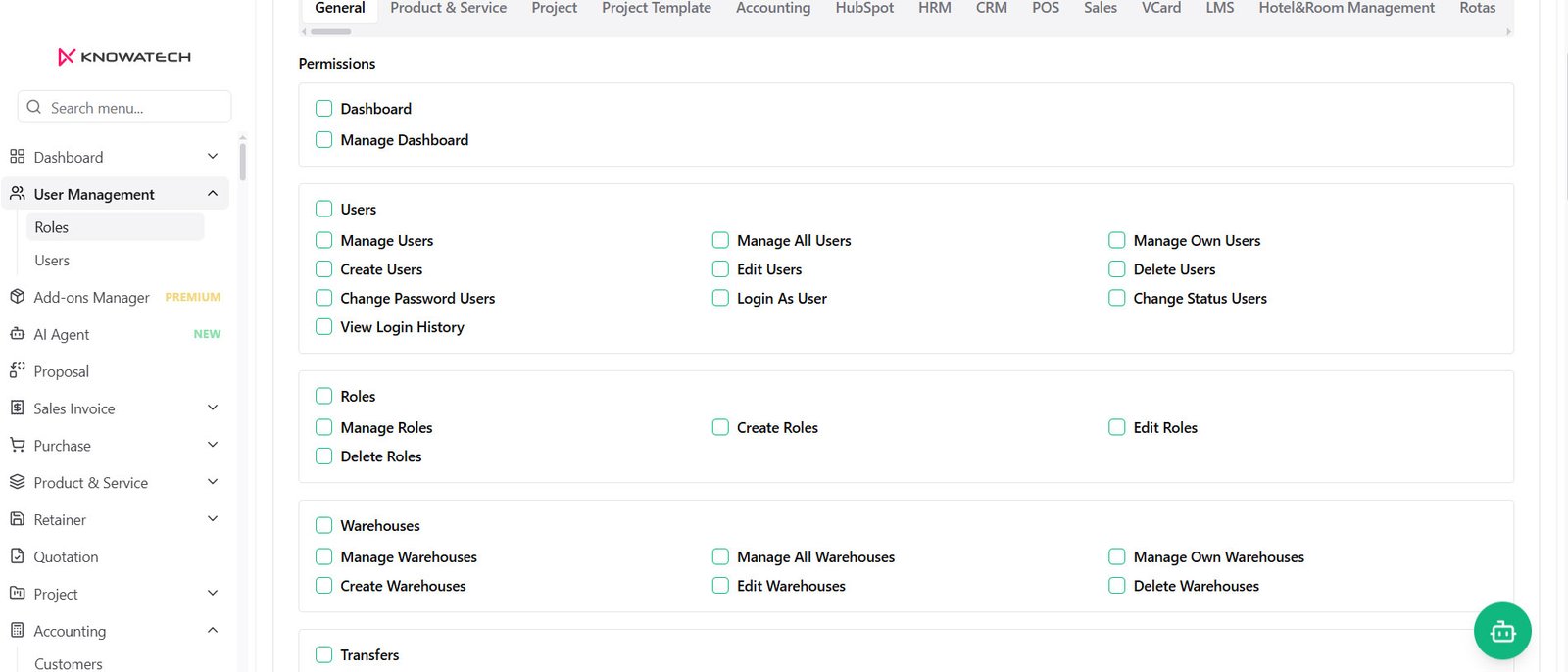
Task: Click the NEW badge beside AI Agent
Action: click(207, 334)
